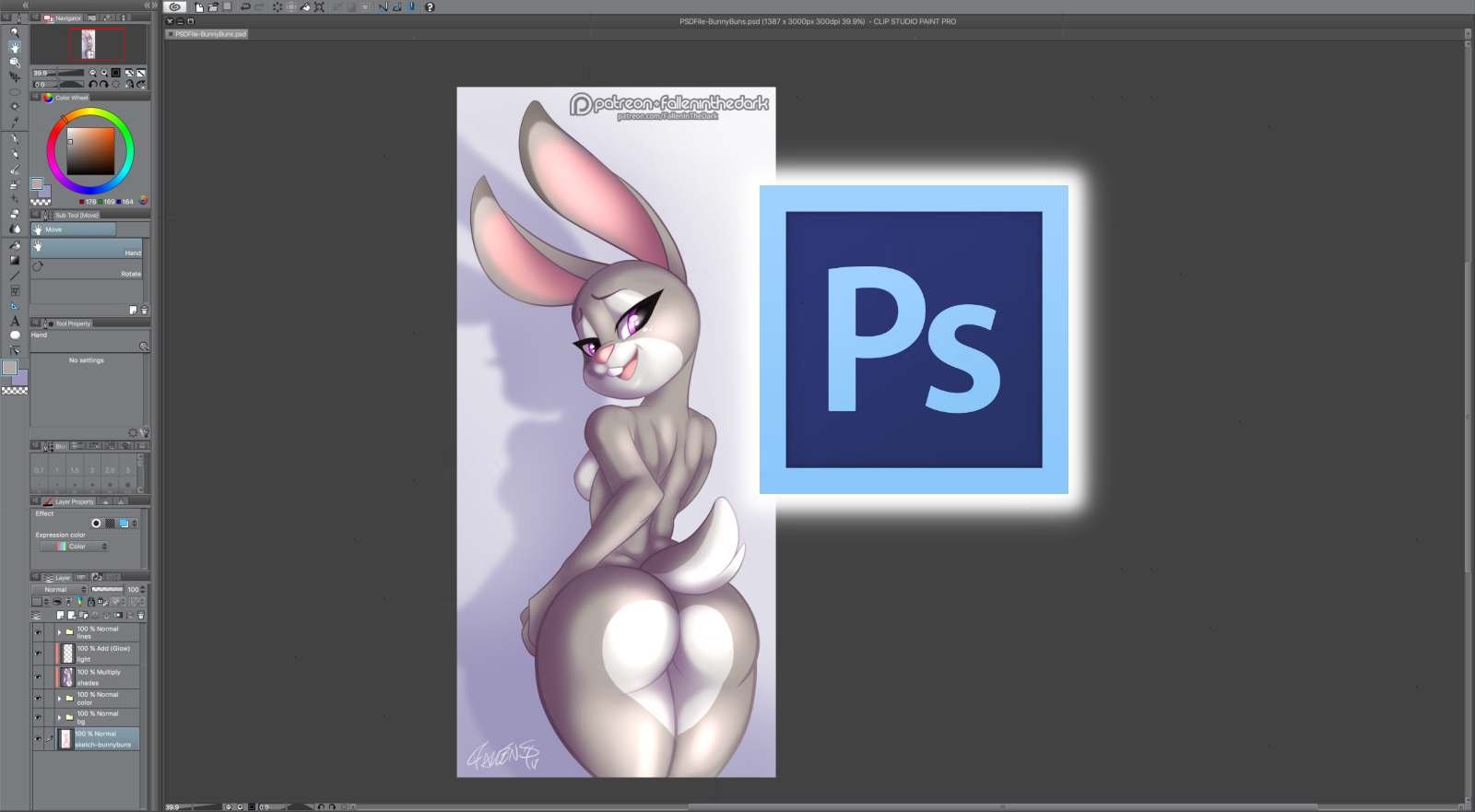Toggle Snap to Grid in toolbar
Image resolution: width=1475 pixels, height=812 pixels.
(x=411, y=7)
